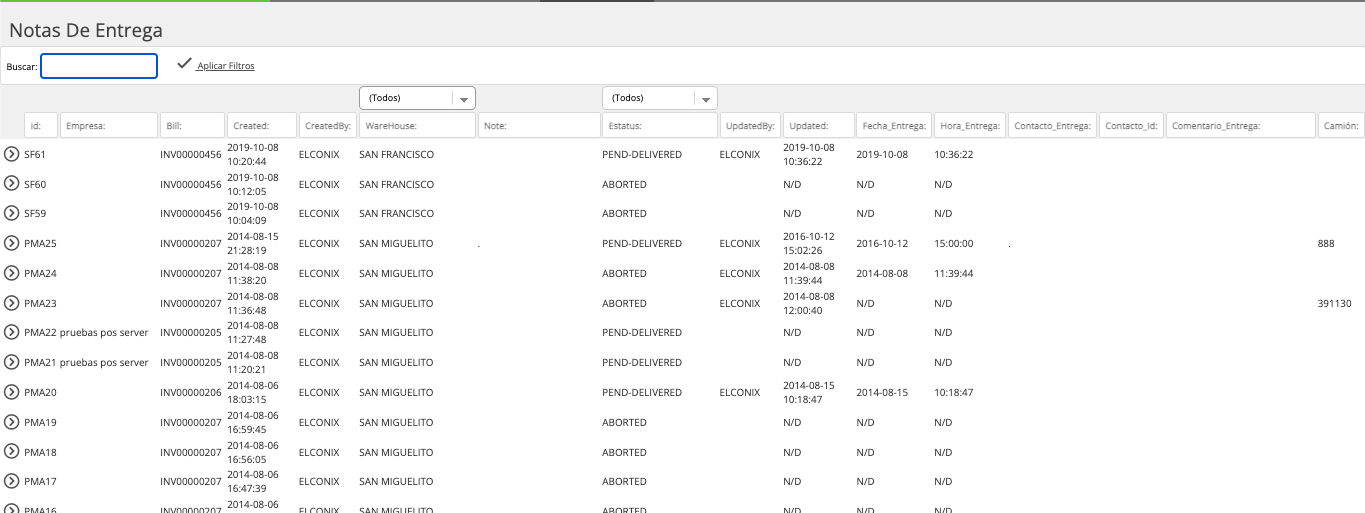Expand row PMA19 details arrow
Screen dimensions: 1365x513
[x=12, y=422]
